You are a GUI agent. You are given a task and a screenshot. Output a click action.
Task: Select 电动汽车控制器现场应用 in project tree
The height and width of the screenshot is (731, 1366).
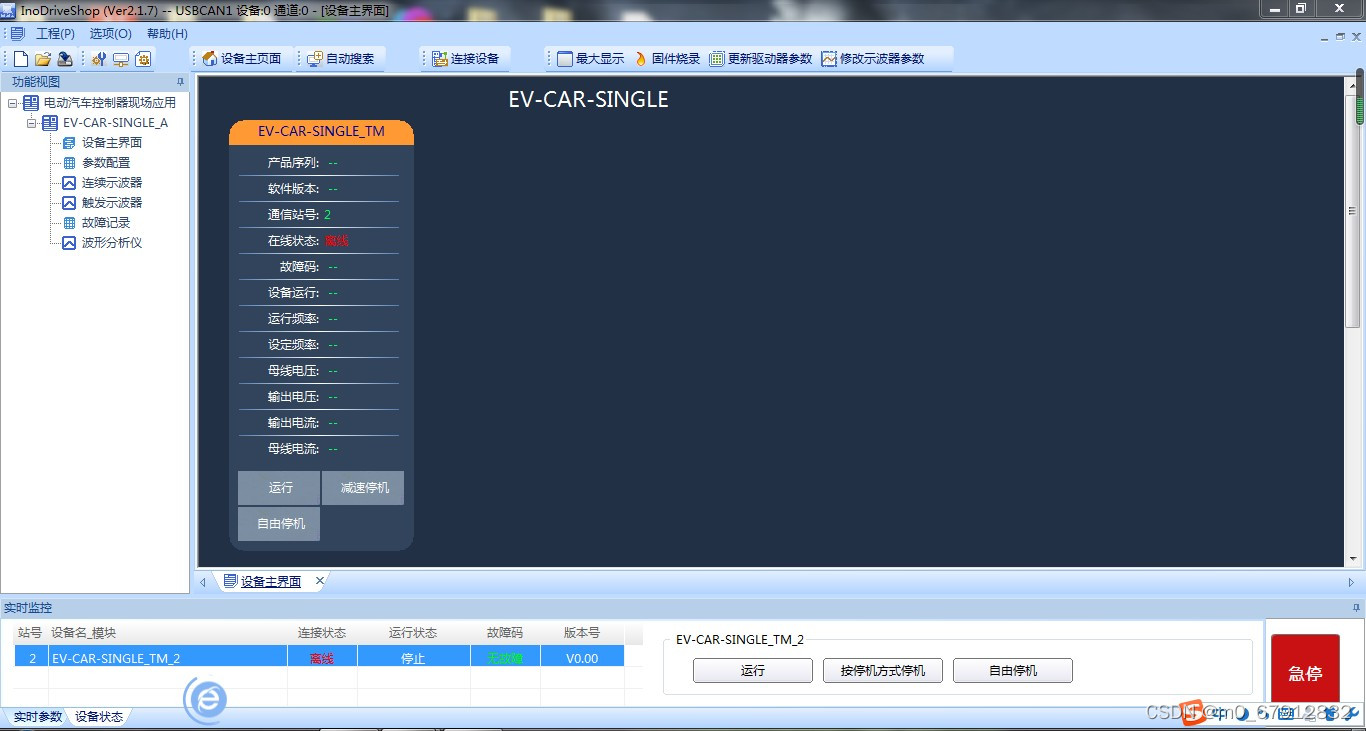pos(109,103)
